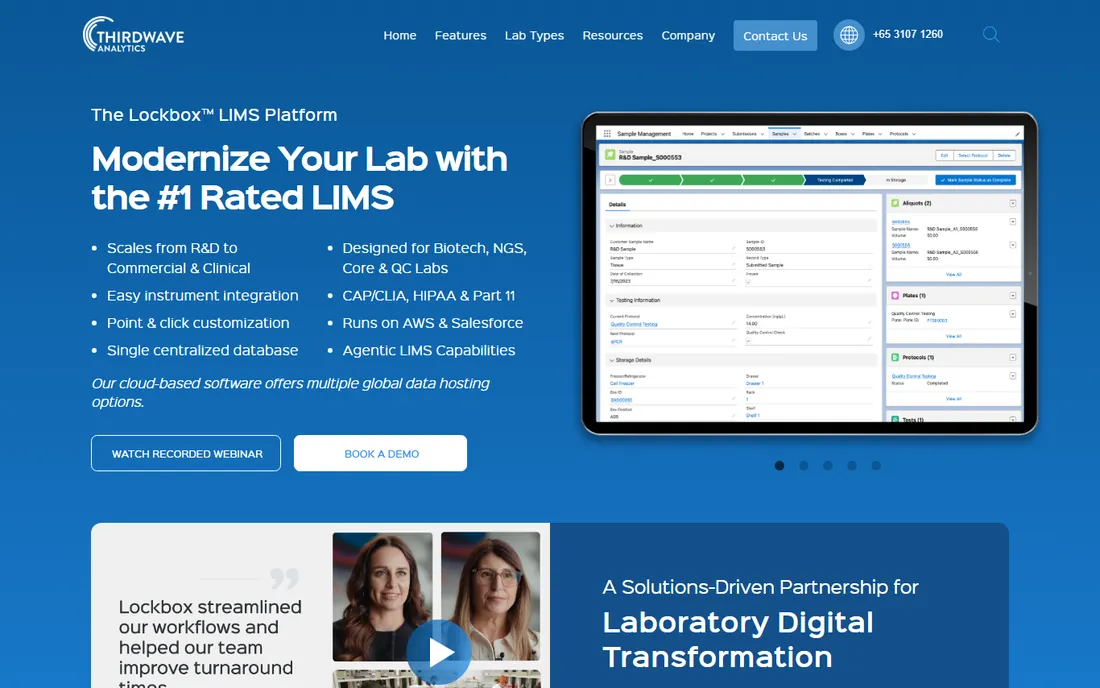Click the Contact Us button
The image size is (1100, 688).
coord(775,35)
